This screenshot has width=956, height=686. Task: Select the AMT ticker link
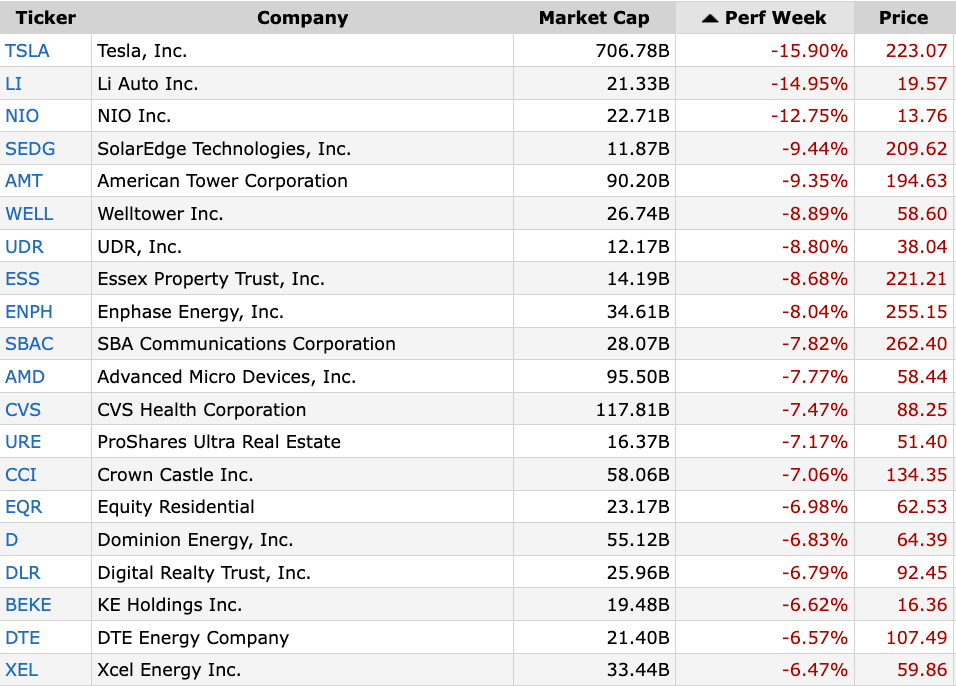click(x=25, y=181)
